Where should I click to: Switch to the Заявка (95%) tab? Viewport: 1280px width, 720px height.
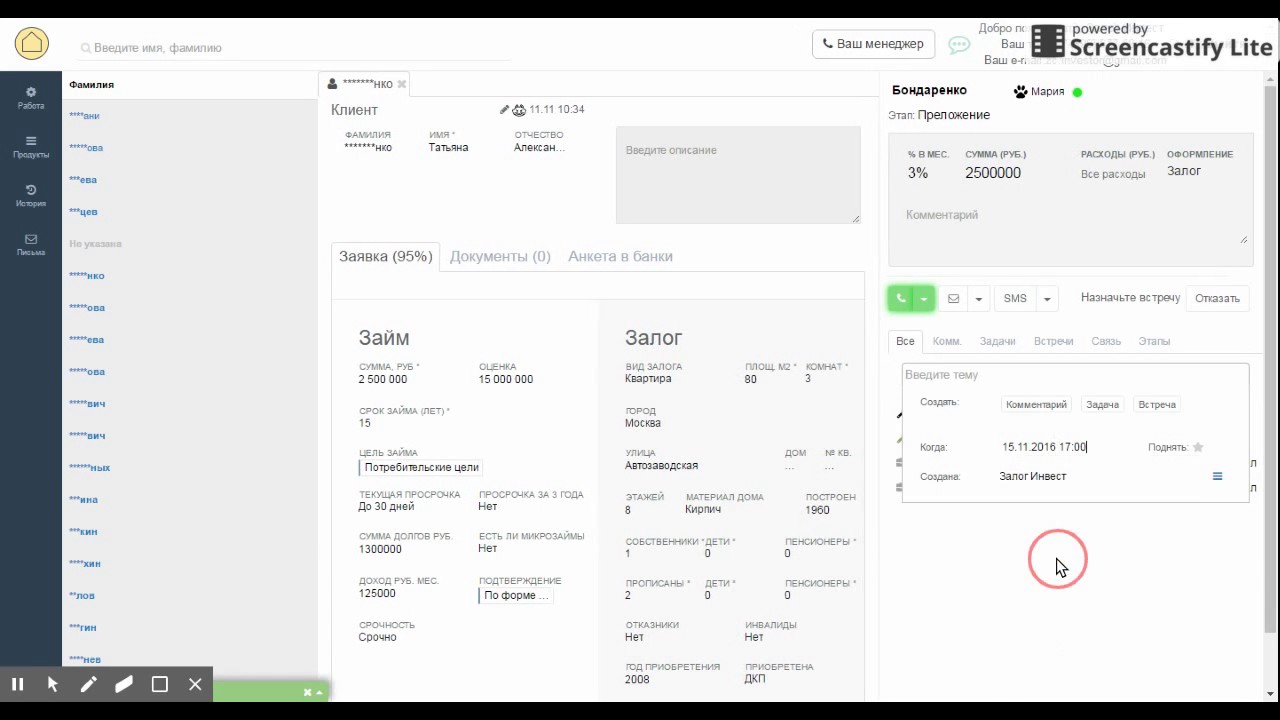385,256
